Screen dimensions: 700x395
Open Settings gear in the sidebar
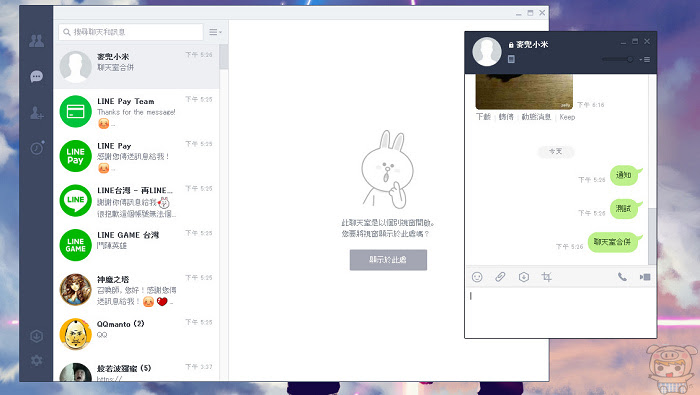click(36, 360)
